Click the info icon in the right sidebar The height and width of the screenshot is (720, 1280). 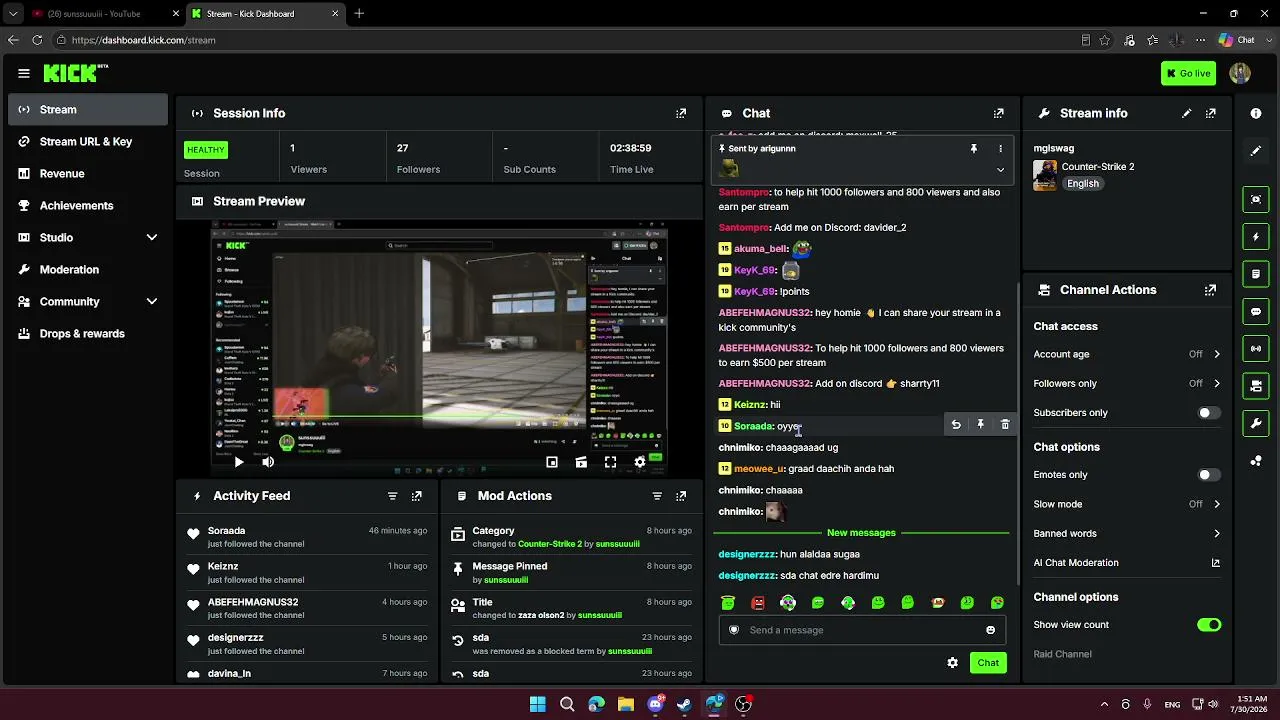pyautogui.click(x=1256, y=114)
